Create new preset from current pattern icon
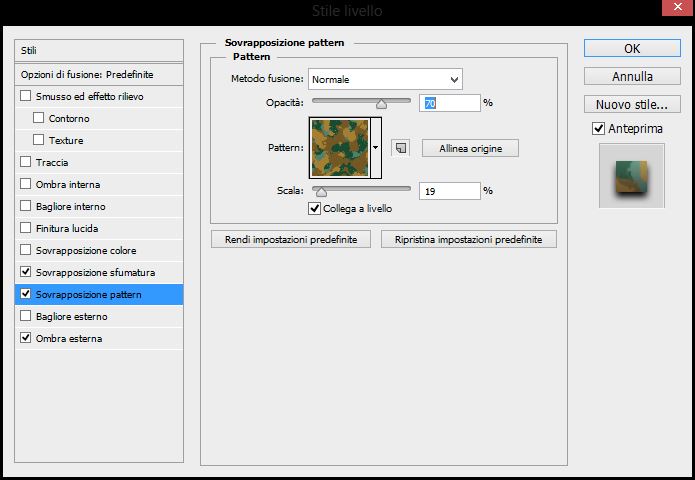 401,148
